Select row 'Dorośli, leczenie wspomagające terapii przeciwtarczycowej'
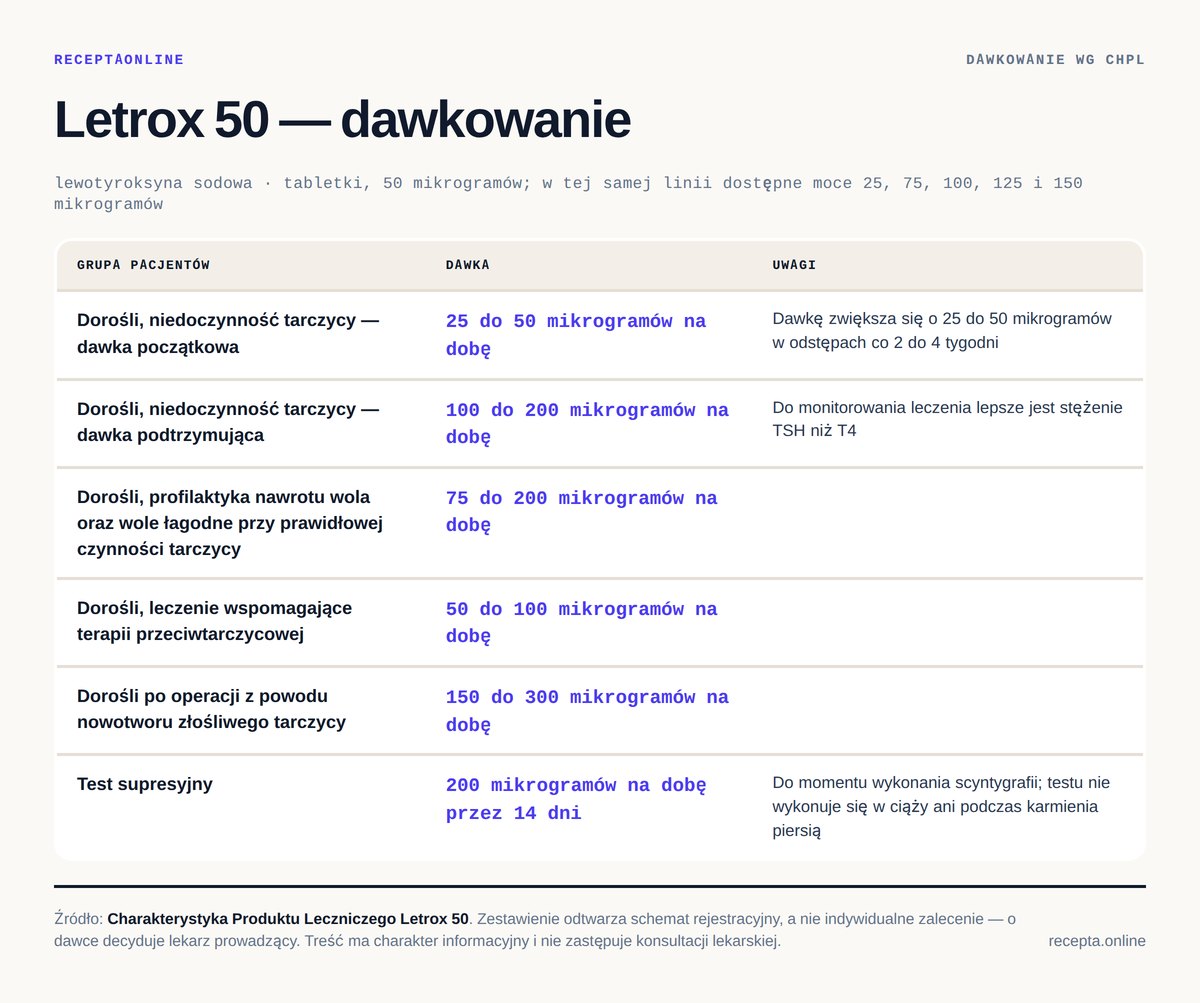This screenshot has width=1200, height=1003. point(600,622)
